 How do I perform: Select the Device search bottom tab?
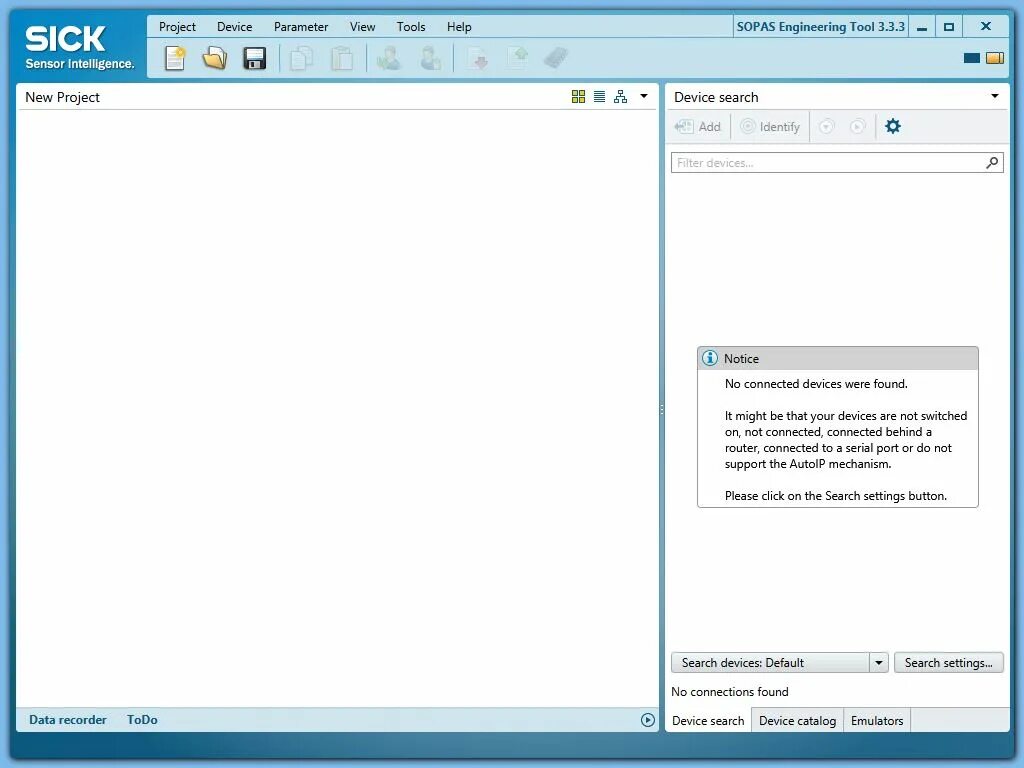[708, 720]
